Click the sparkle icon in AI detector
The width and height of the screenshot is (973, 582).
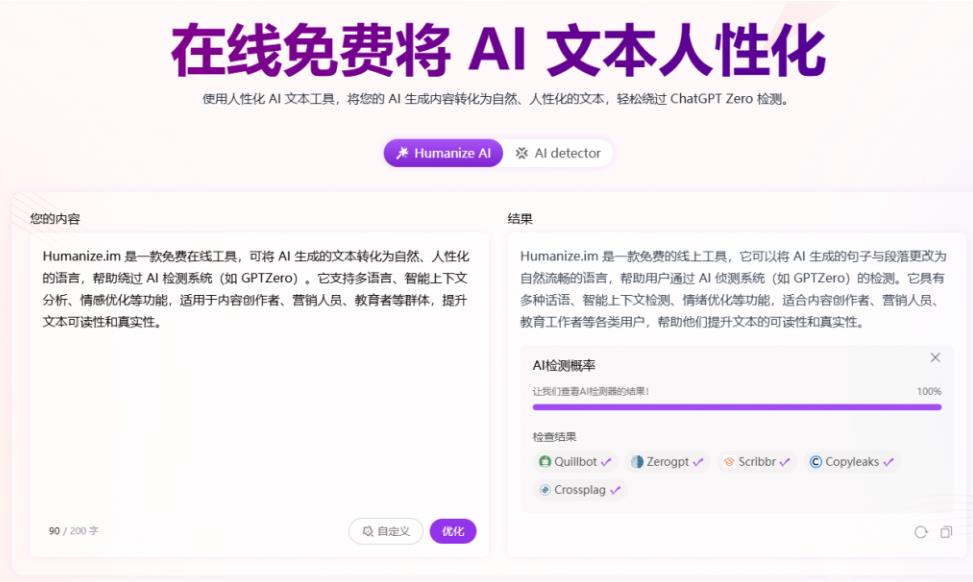[522, 153]
